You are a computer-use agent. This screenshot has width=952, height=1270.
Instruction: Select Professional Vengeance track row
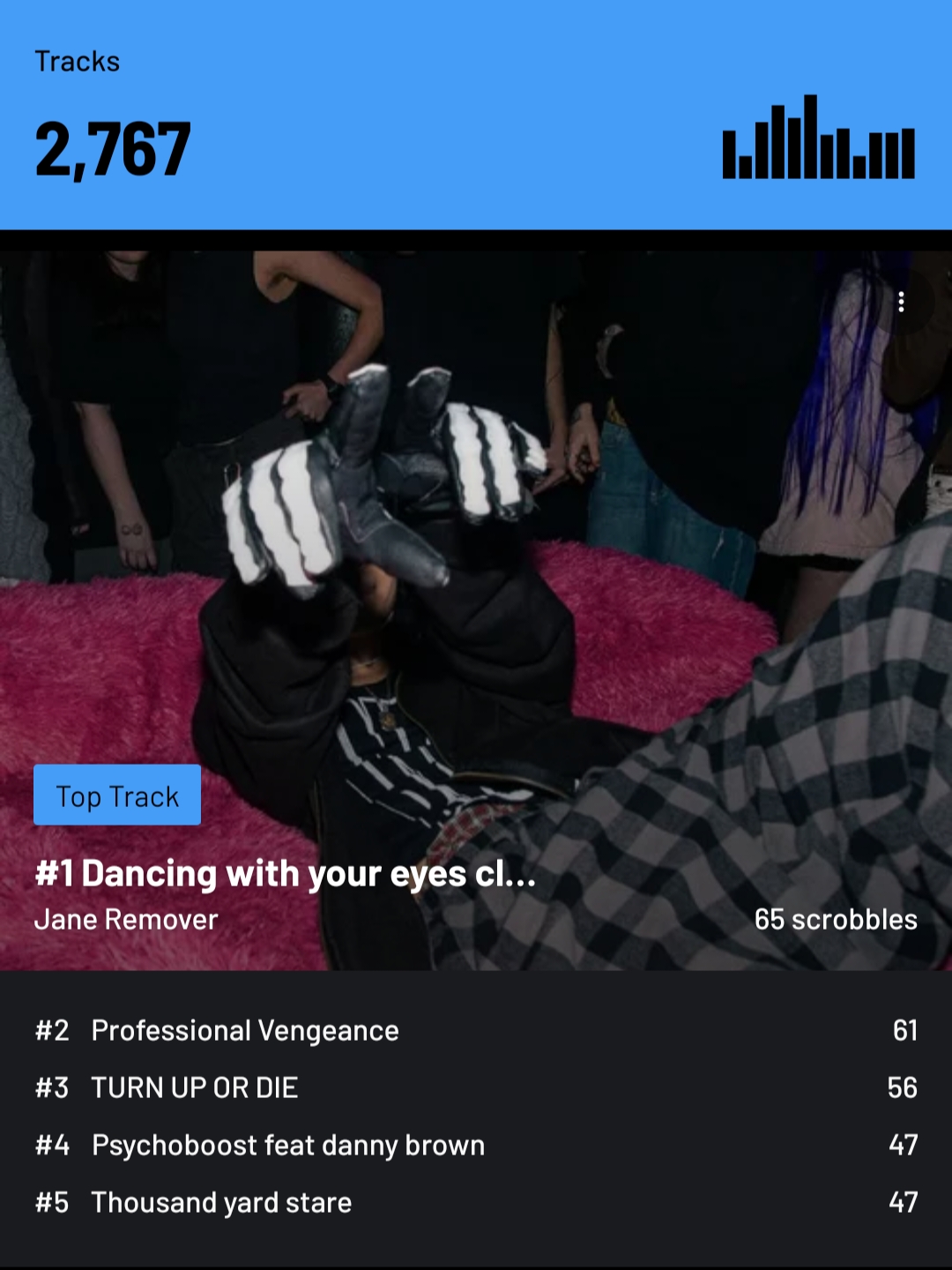pyautogui.click(x=476, y=1030)
